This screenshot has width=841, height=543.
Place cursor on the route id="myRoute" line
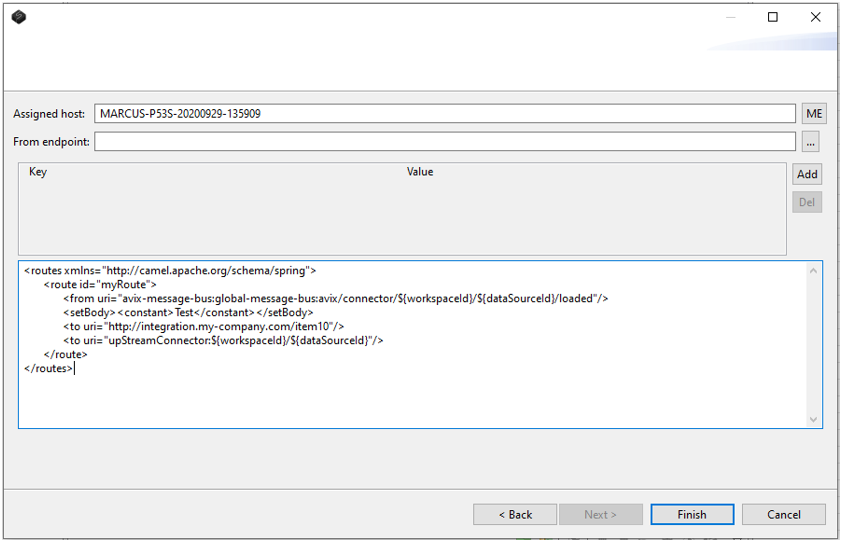pyautogui.click(x=100, y=284)
